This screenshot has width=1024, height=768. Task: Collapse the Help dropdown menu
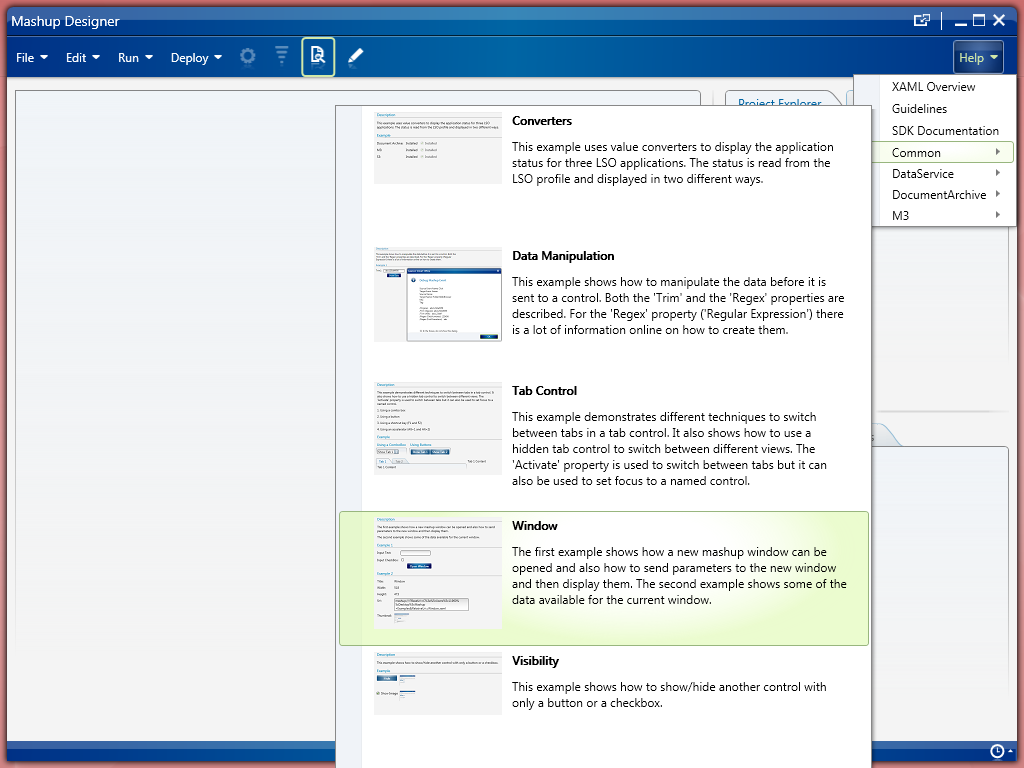pyautogui.click(x=978, y=58)
